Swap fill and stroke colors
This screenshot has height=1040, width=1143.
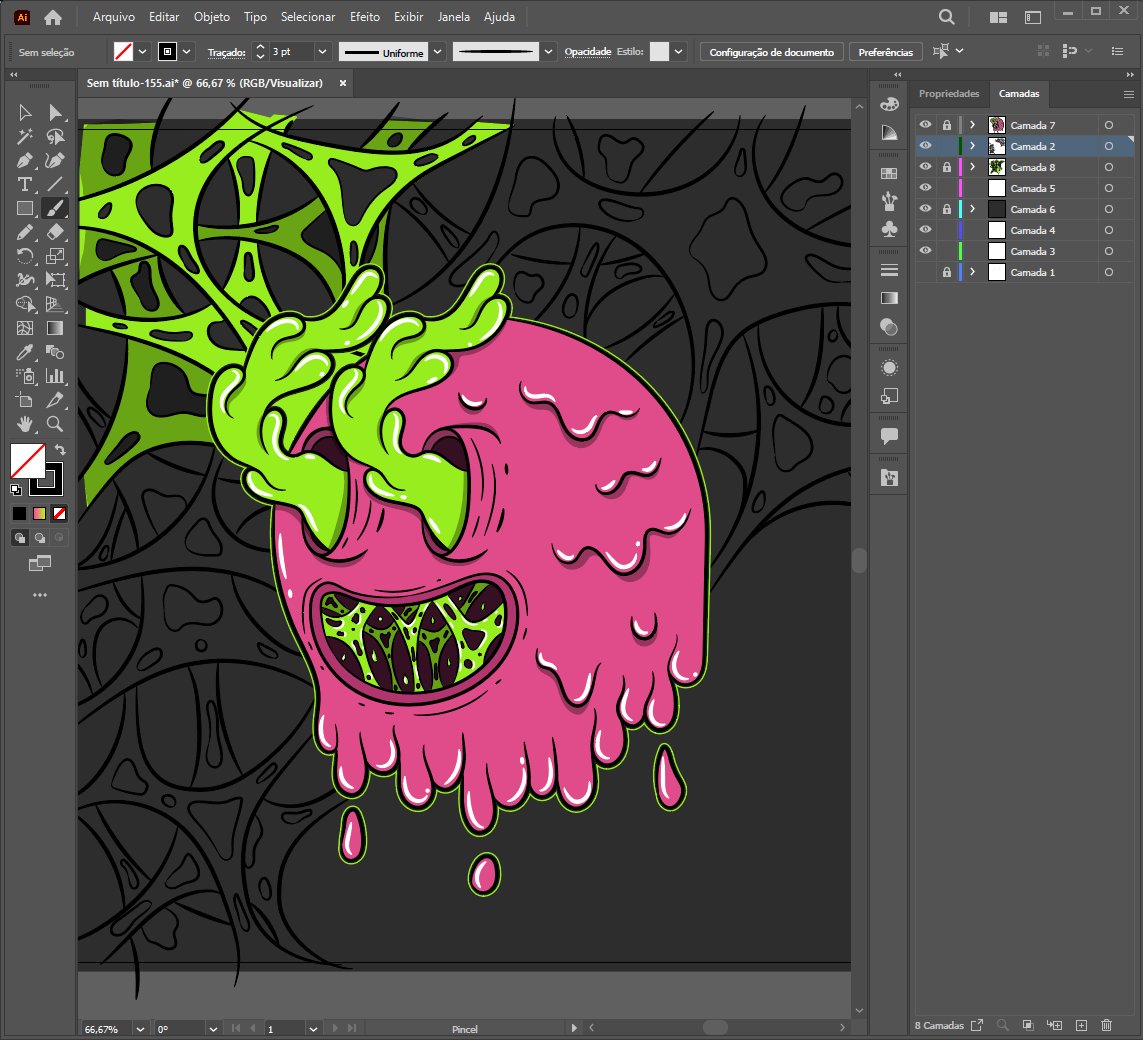pos(60,450)
